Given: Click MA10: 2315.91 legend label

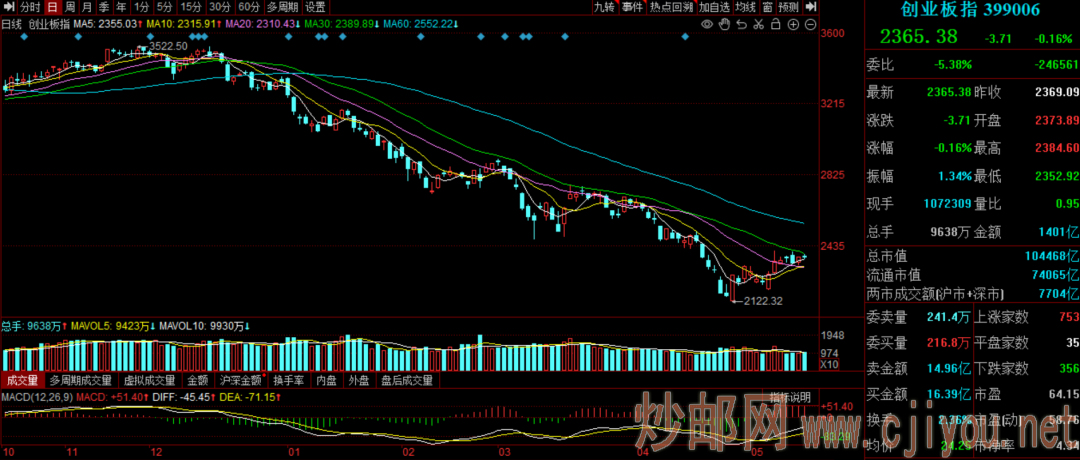Looking at the screenshot, I should [x=183, y=24].
